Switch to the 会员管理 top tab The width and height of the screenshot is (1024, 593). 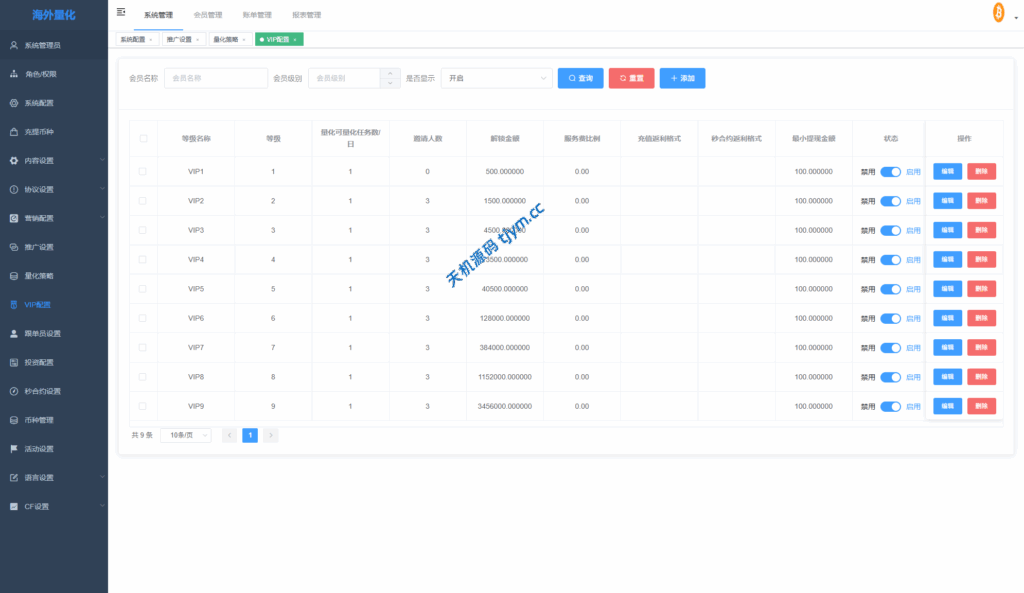click(x=208, y=16)
